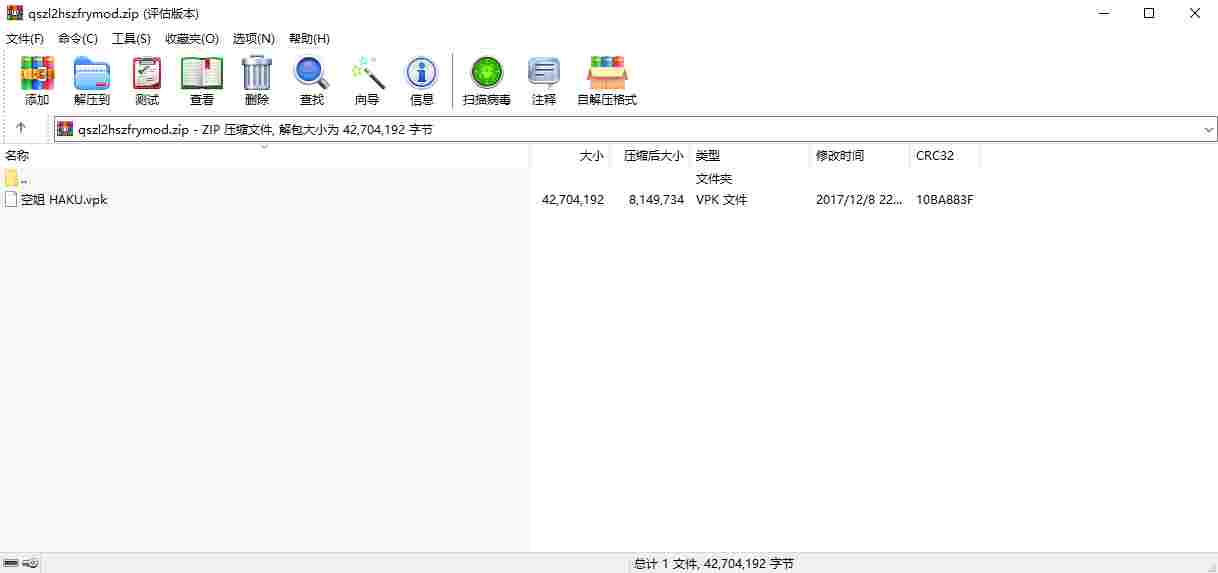Sort by the CRC32 column header
This screenshot has width=1218, height=573.
click(x=945, y=156)
